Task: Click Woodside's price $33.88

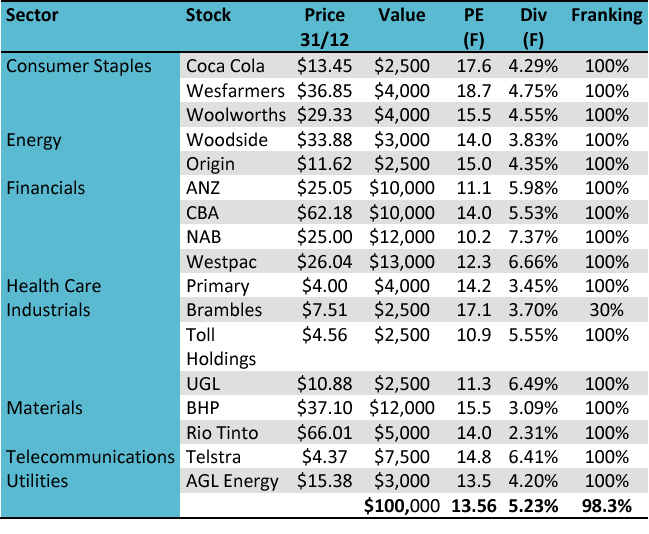Action: pyautogui.click(x=324, y=139)
